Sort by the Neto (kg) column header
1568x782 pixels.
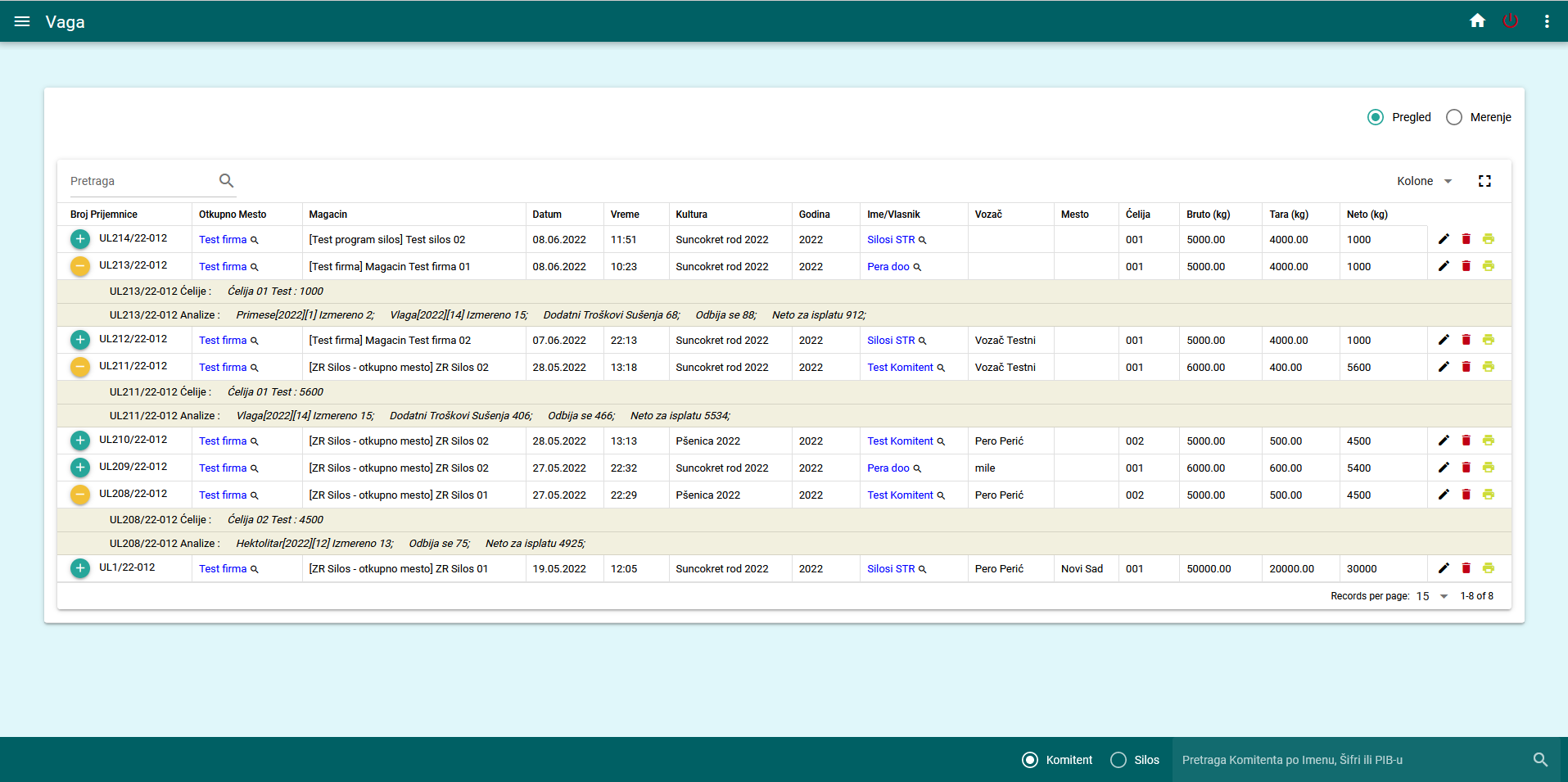(1367, 215)
